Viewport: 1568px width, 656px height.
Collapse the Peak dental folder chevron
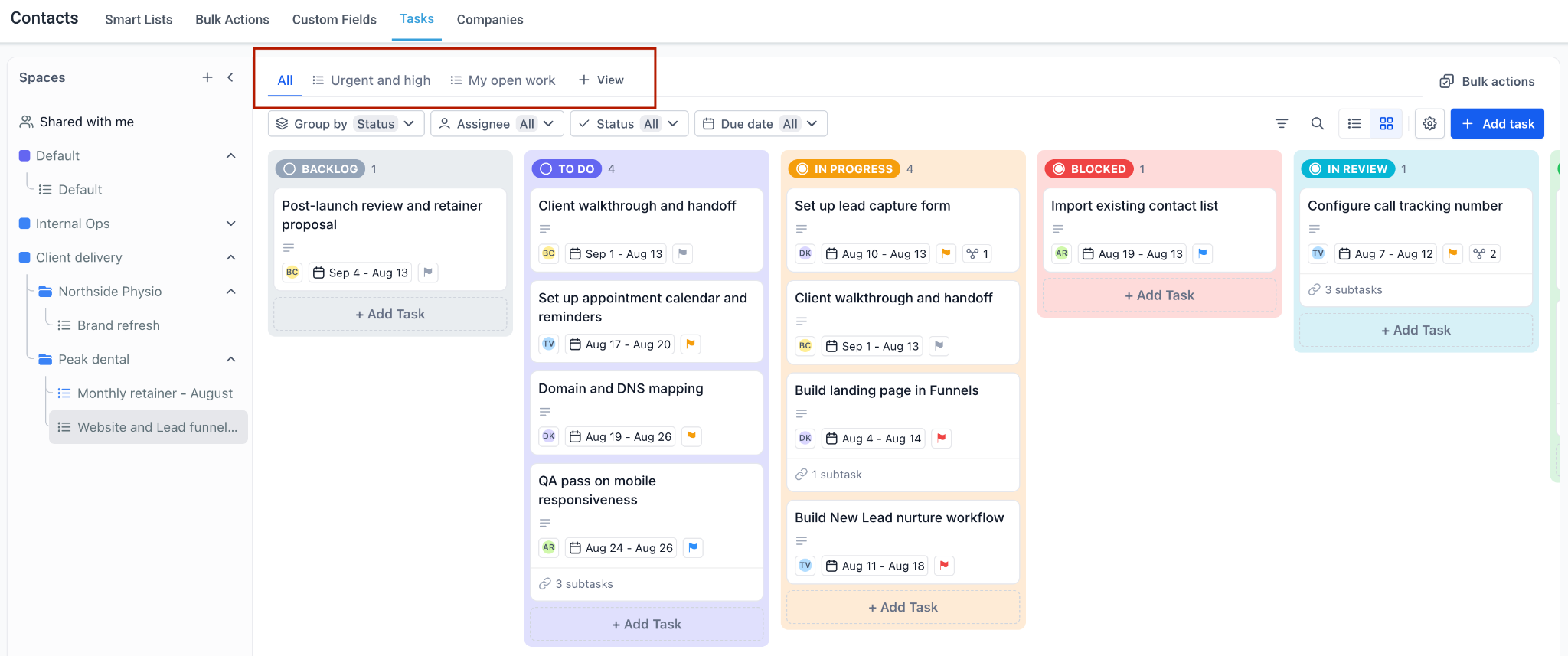[x=230, y=359]
